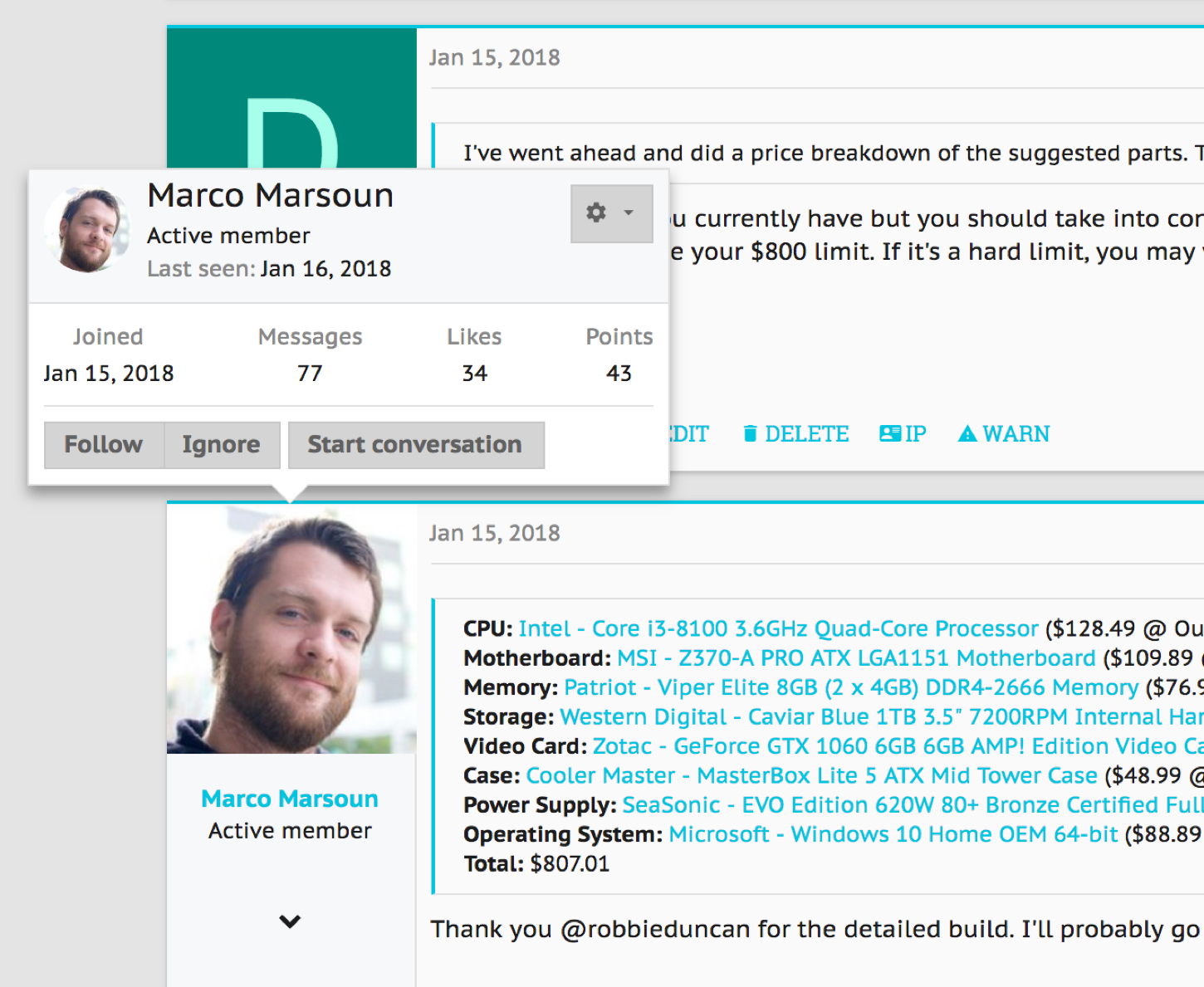Open the gear settings dropdown in profile card

coord(611,213)
